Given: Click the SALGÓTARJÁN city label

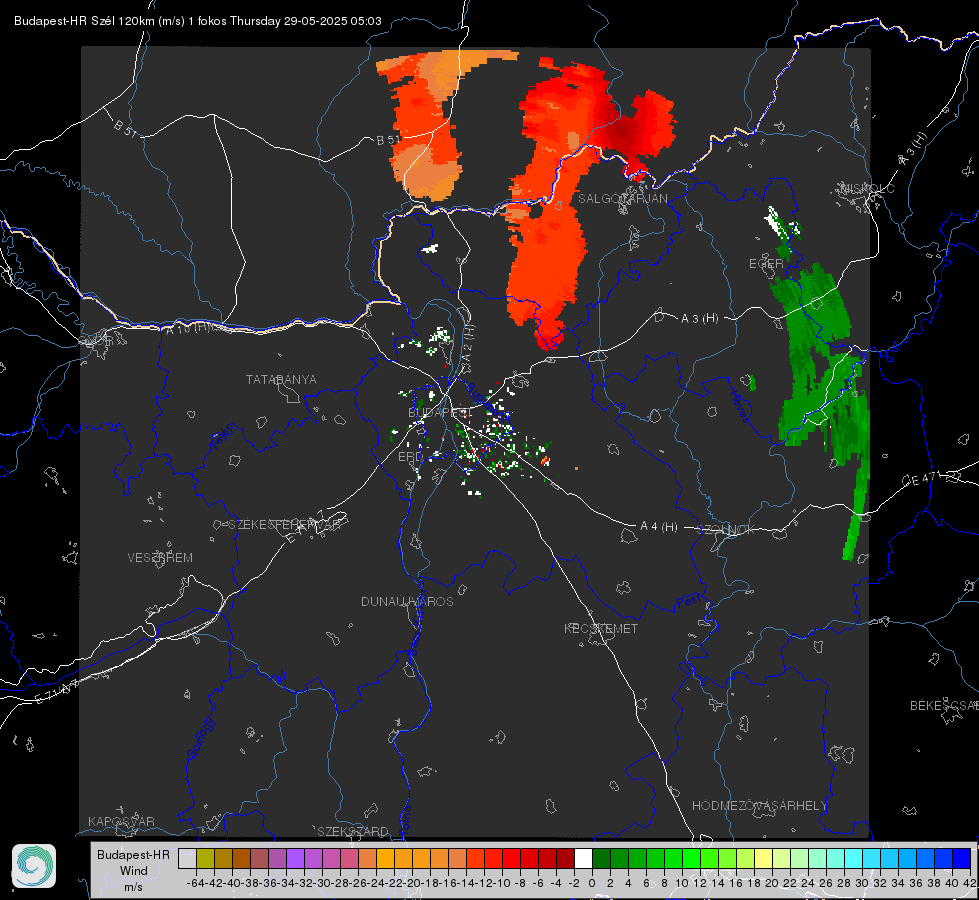Looking at the screenshot, I should (x=622, y=199).
